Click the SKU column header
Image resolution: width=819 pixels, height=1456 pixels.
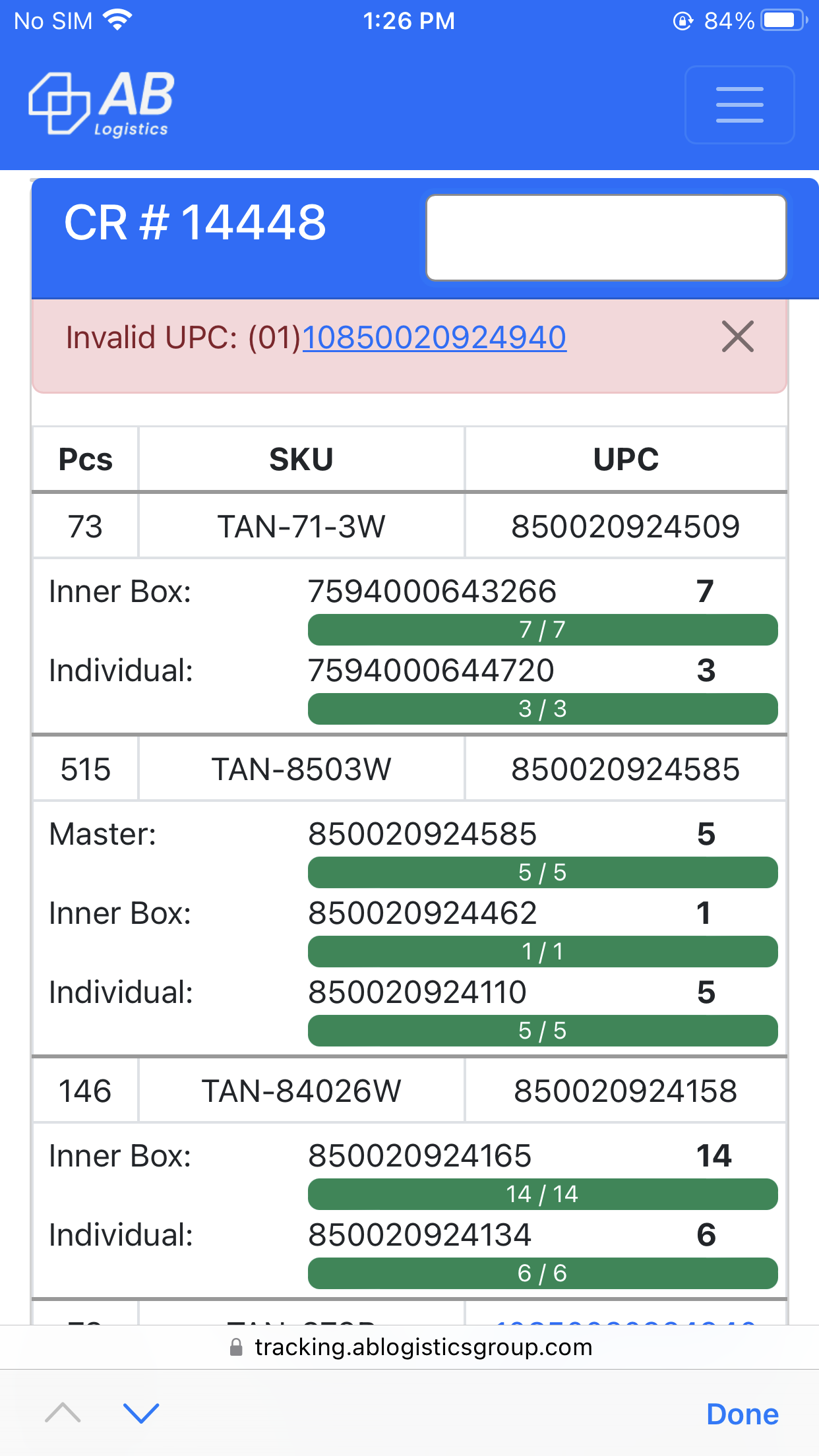[x=301, y=459]
